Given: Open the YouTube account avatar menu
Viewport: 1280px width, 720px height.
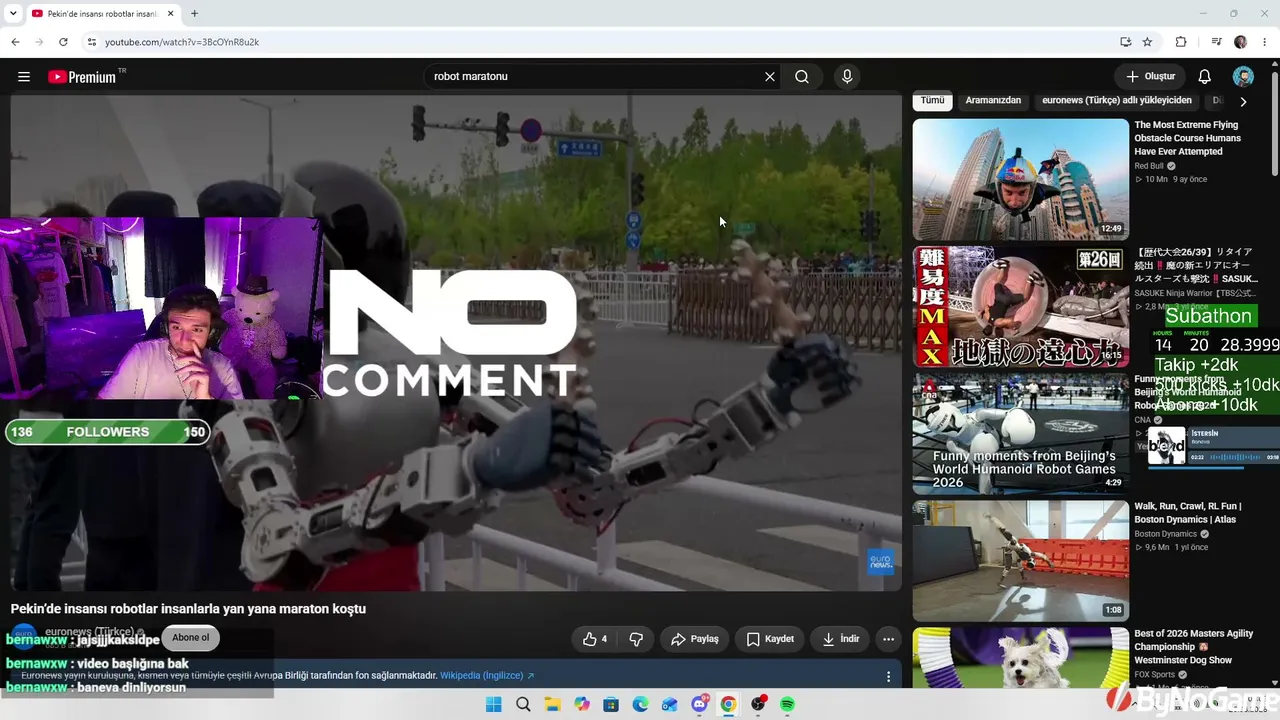Looking at the screenshot, I should 1243,77.
